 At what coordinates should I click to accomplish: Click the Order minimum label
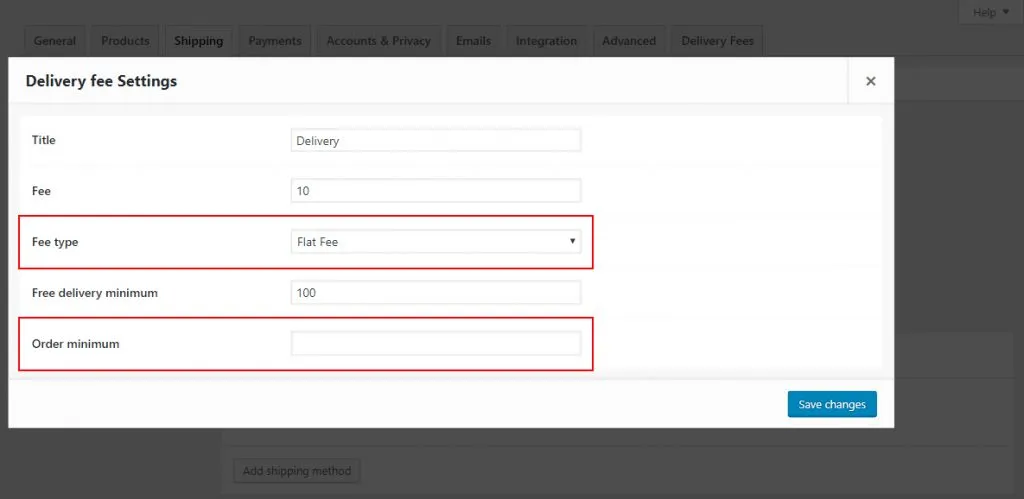[76, 344]
